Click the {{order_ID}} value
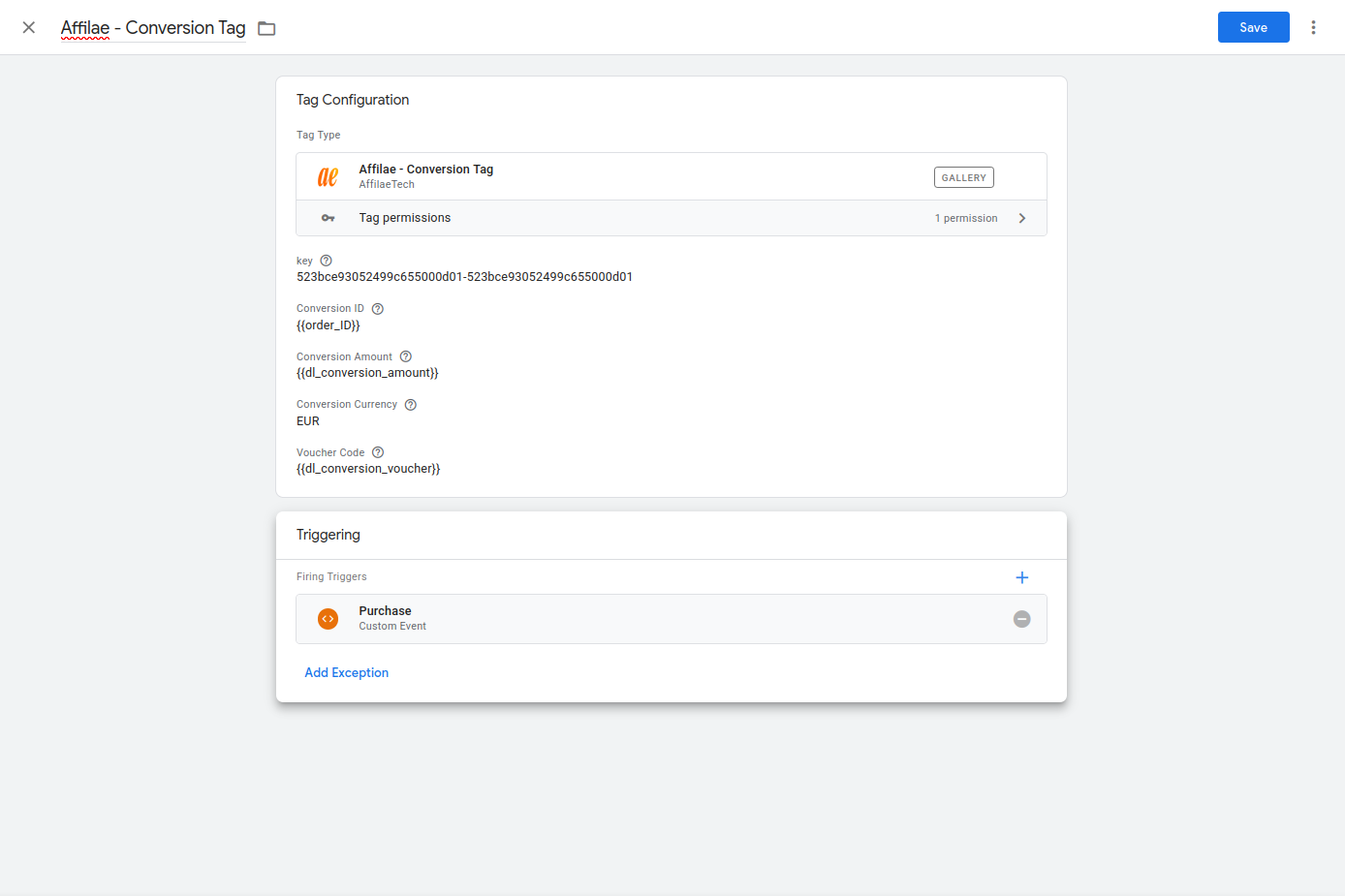 click(328, 325)
